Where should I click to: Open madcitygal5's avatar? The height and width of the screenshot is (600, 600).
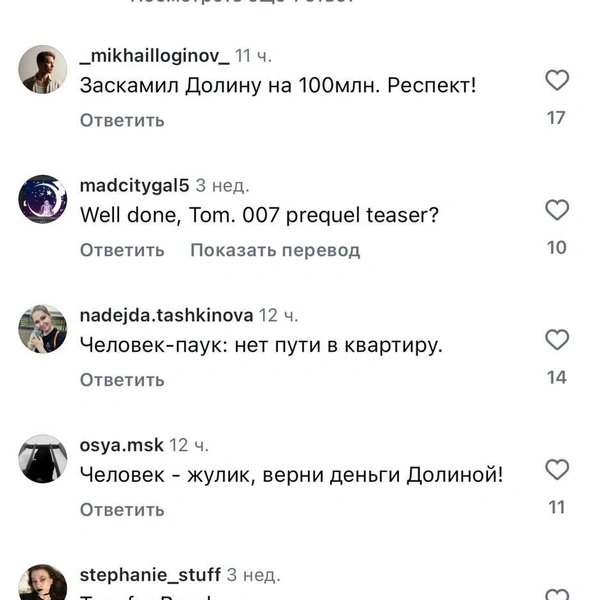(x=43, y=199)
